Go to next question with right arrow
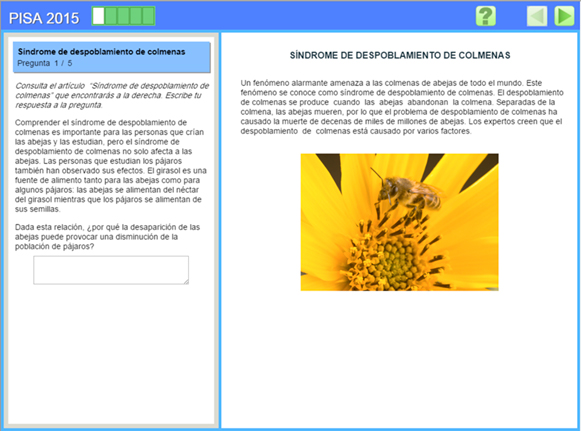 point(564,16)
